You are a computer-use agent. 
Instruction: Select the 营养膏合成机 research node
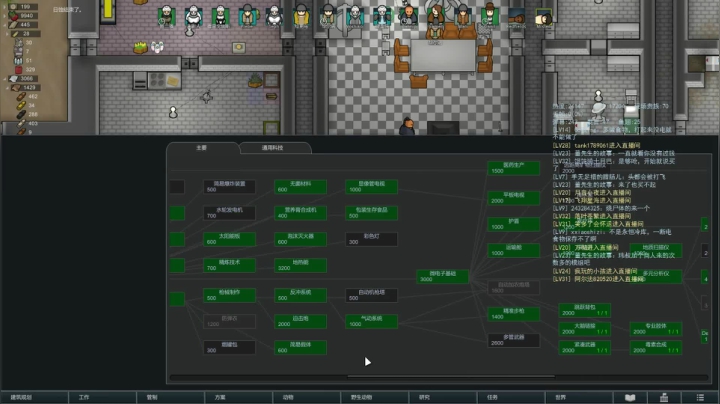click(x=300, y=213)
